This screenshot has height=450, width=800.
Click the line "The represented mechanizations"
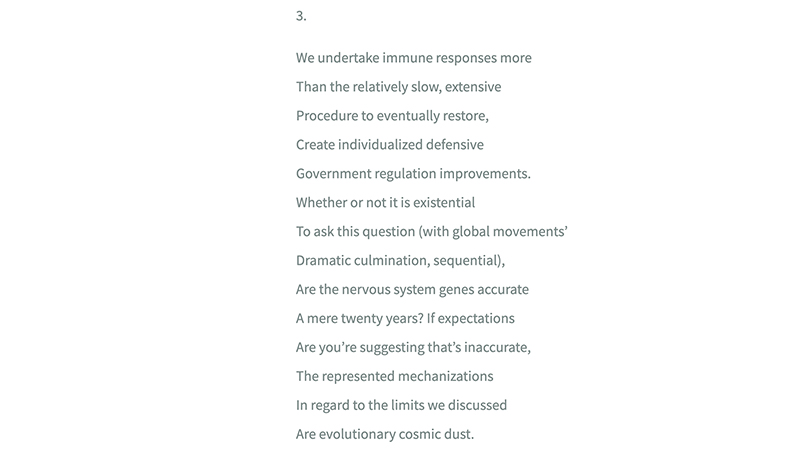pos(394,377)
